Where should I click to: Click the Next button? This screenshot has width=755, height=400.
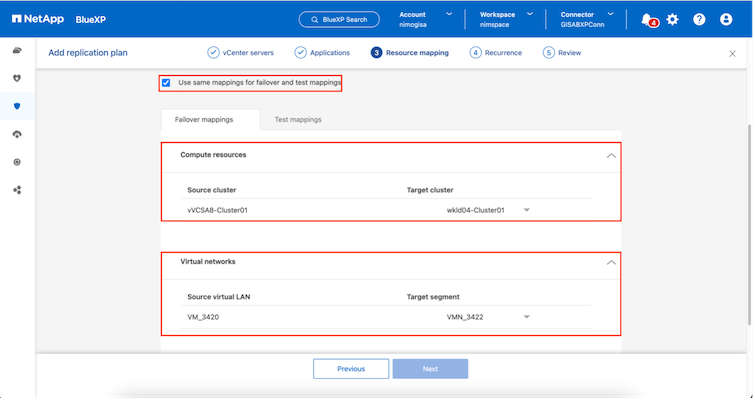pyautogui.click(x=430, y=369)
